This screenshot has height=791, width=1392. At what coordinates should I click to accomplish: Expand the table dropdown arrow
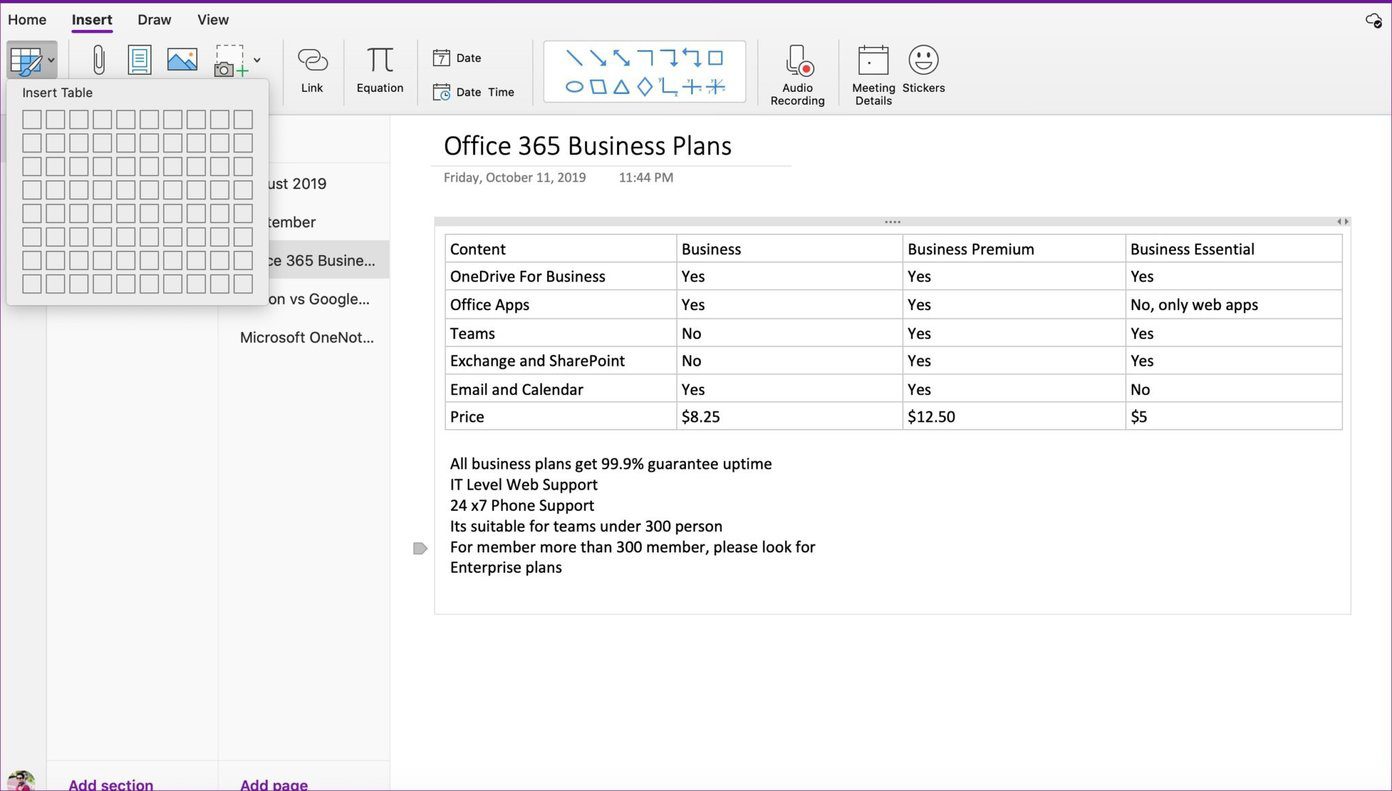51,61
